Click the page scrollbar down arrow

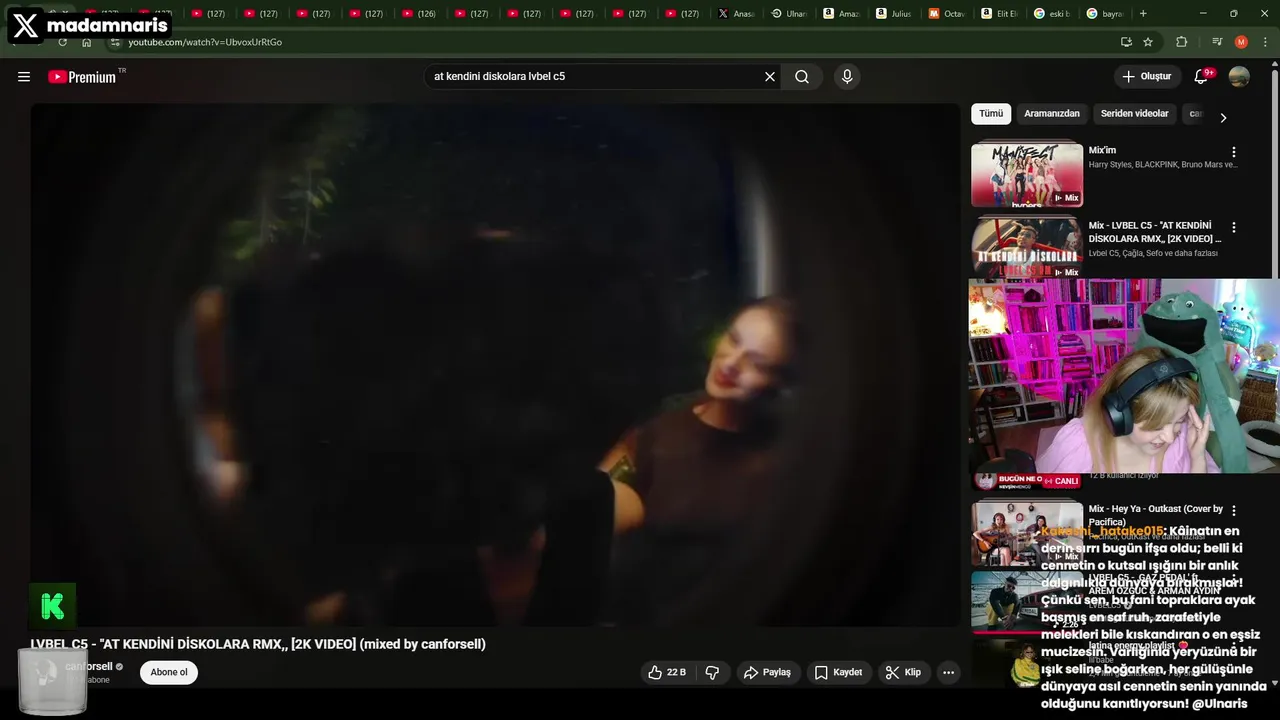pos(1274,683)
